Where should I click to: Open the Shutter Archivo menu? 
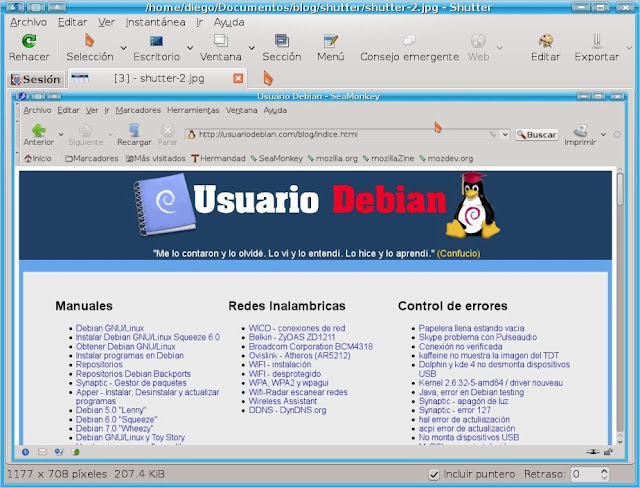(x=29, y=22)
